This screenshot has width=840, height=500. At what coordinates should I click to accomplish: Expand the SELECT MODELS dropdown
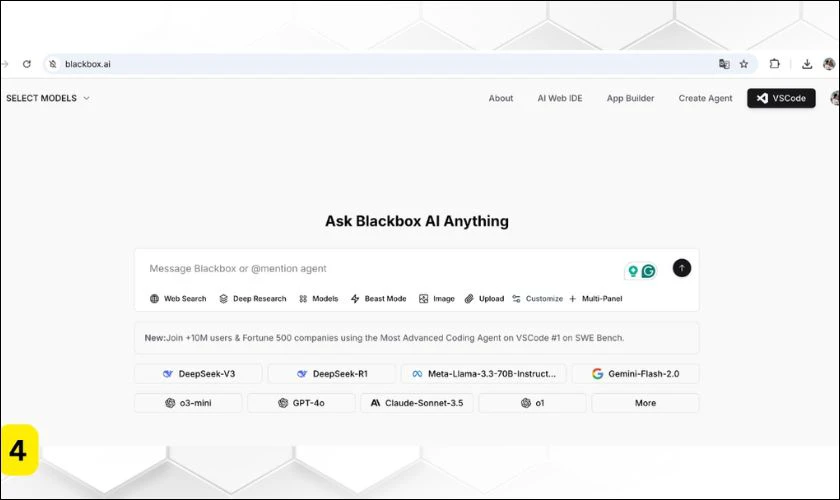point(48,98)
